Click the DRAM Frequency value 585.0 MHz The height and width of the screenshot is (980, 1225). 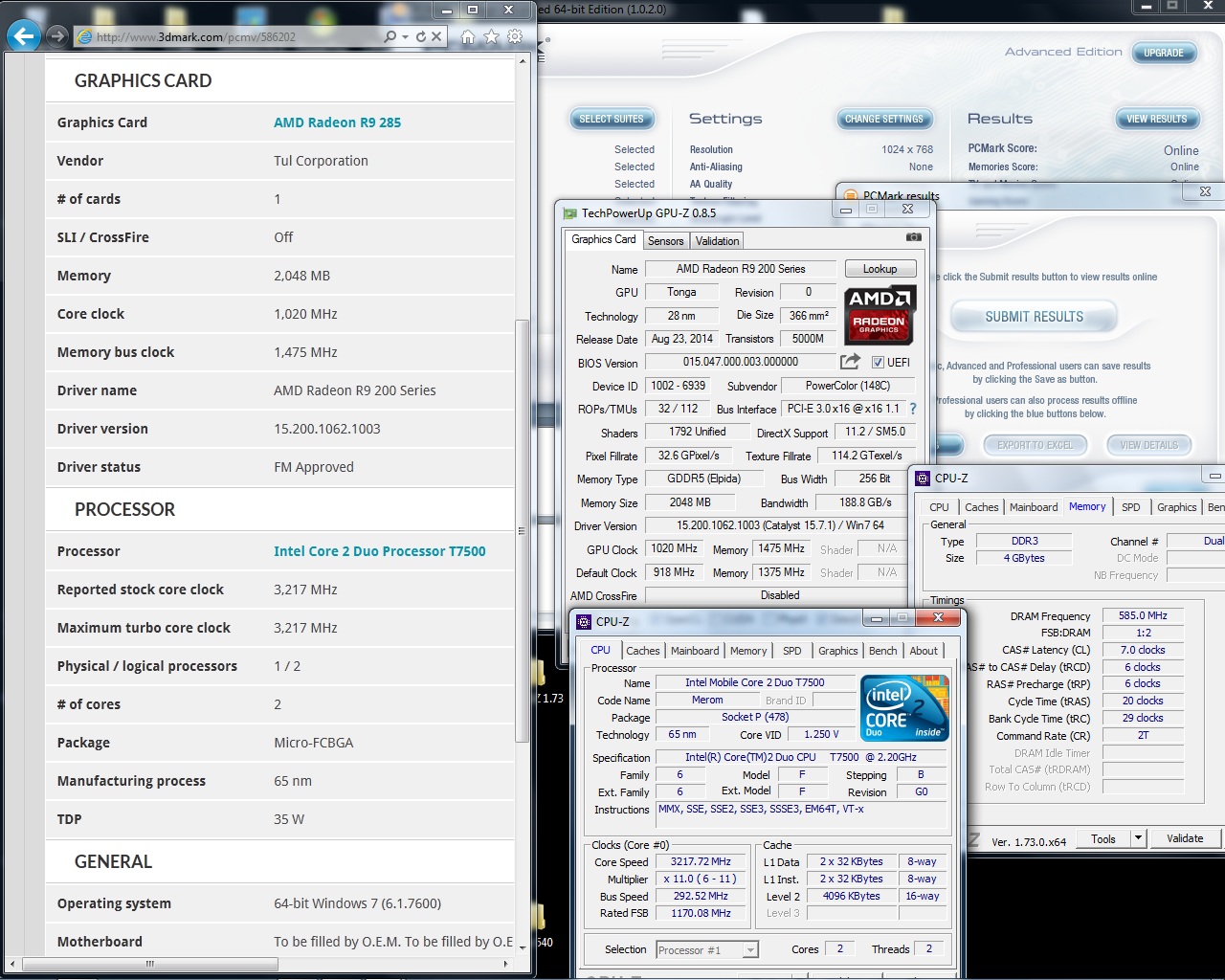coord(1143,615)
